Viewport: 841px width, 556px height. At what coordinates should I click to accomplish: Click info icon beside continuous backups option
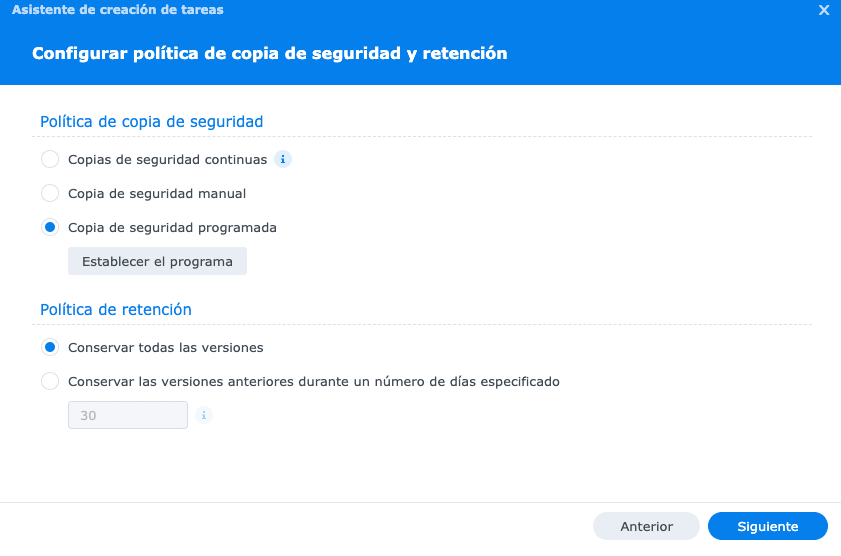click(283, 159)
